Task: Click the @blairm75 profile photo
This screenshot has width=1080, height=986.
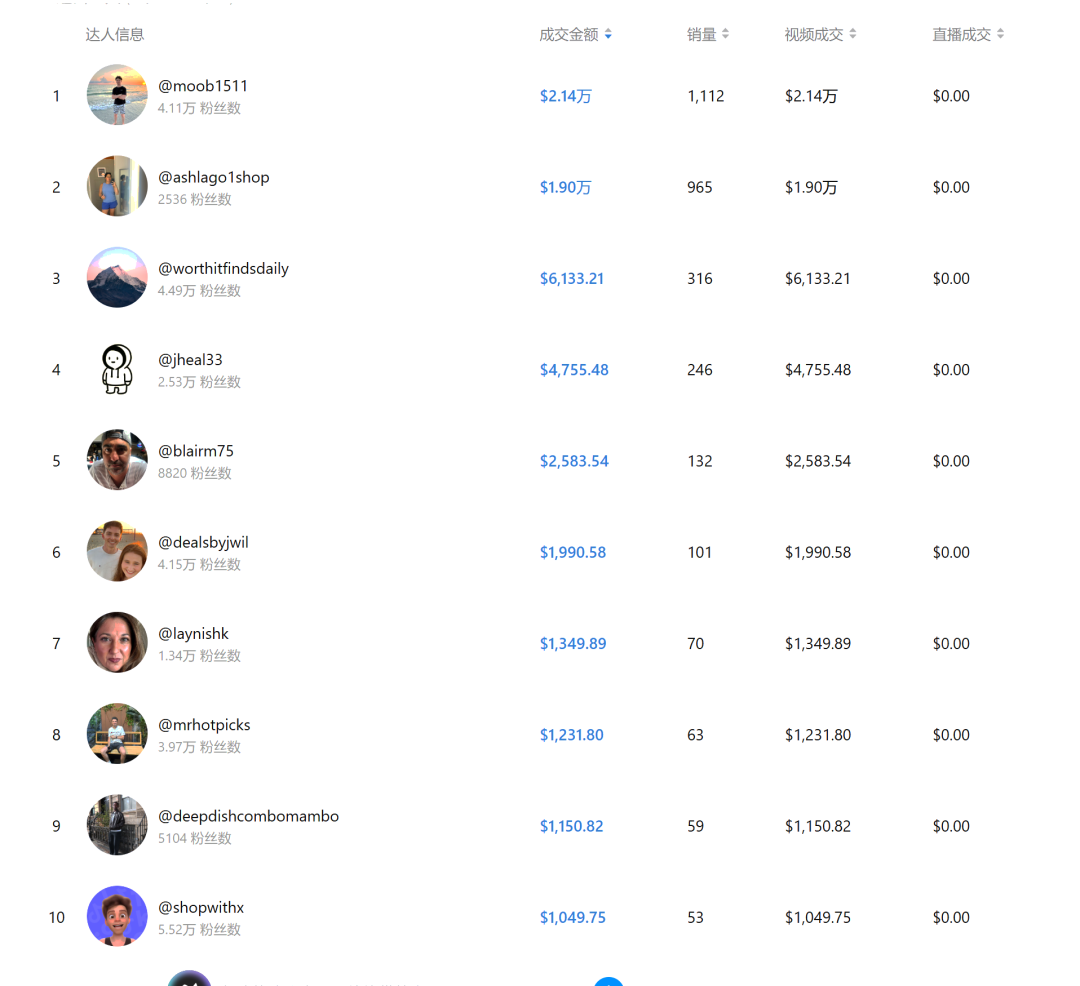Action: [x=117, y=460]
